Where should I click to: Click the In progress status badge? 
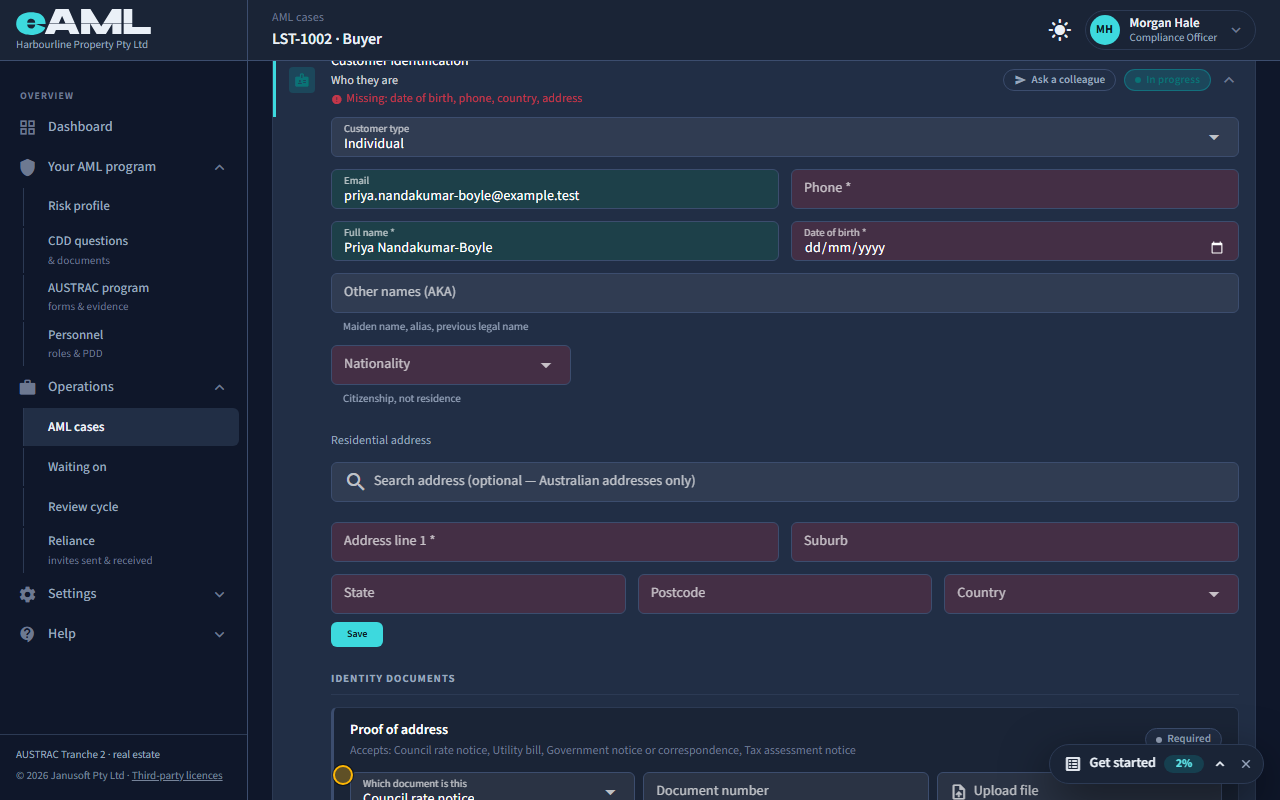pyautogui.click(x=1167, y=80)
